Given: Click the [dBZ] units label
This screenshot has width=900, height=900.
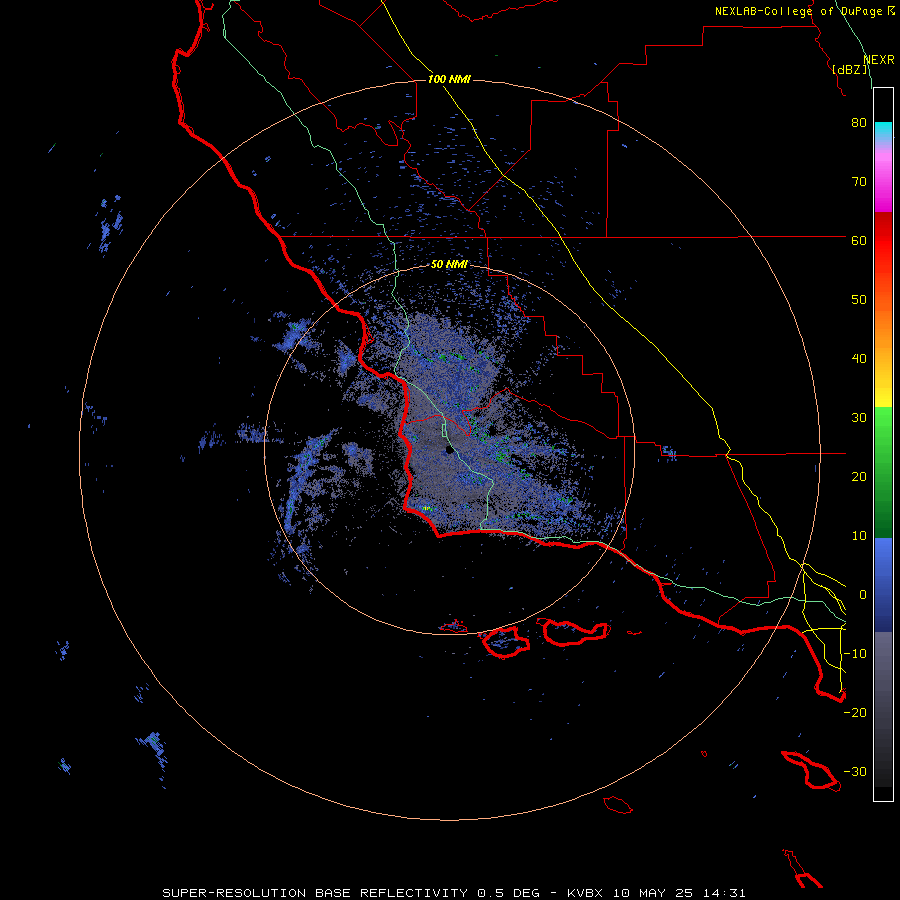Looking at the screenshot, I should point(850,69).
